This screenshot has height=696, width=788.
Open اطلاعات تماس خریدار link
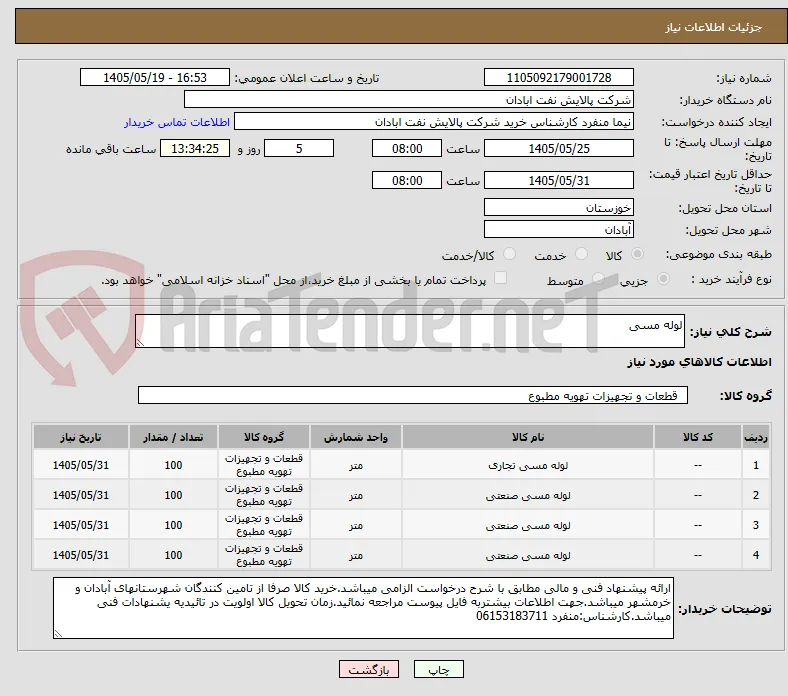177,122
